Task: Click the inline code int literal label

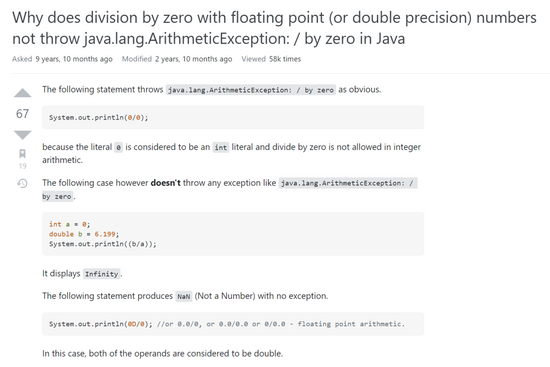Action: tap(221, 147)
